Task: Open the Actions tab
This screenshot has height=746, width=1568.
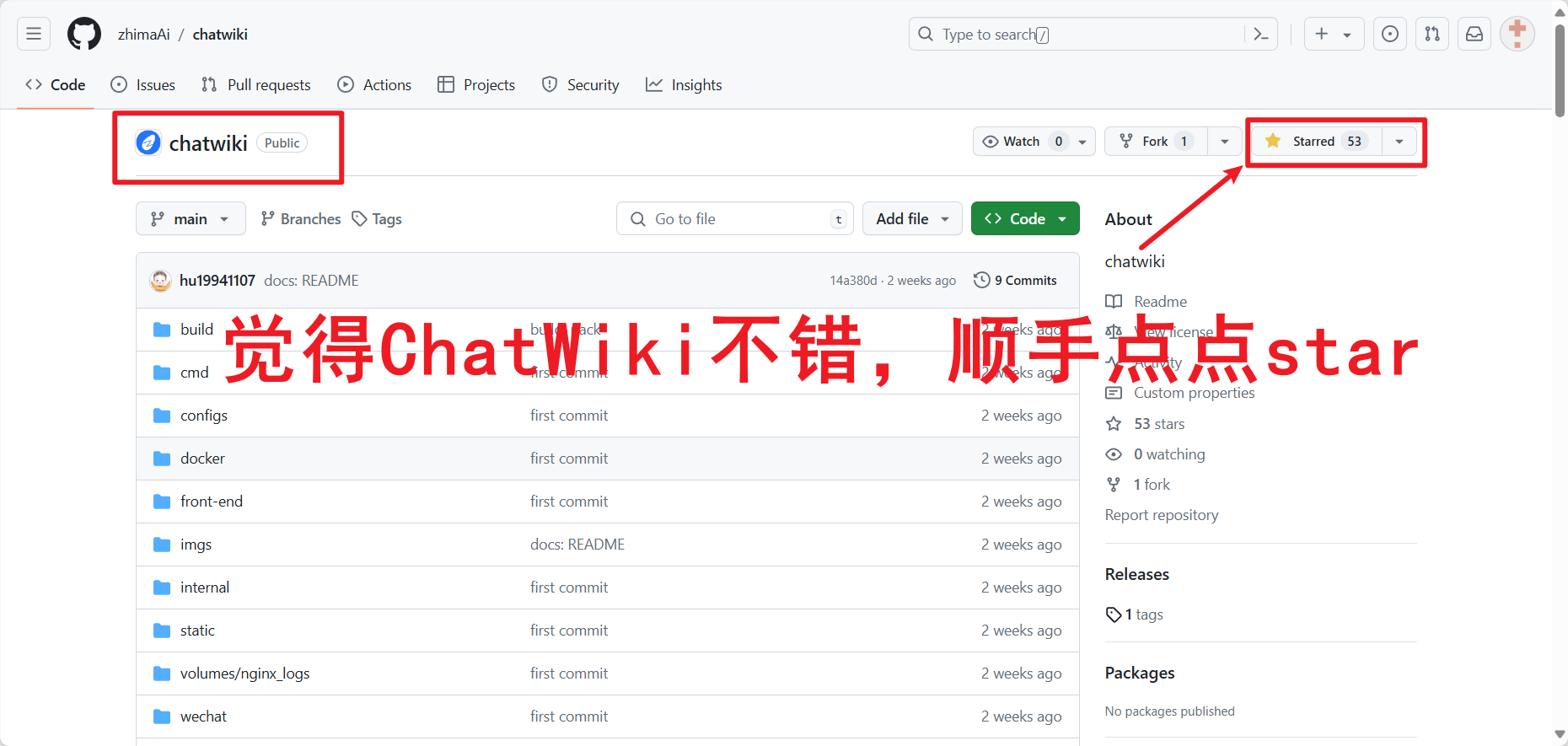Action: (x=374, y=85)
